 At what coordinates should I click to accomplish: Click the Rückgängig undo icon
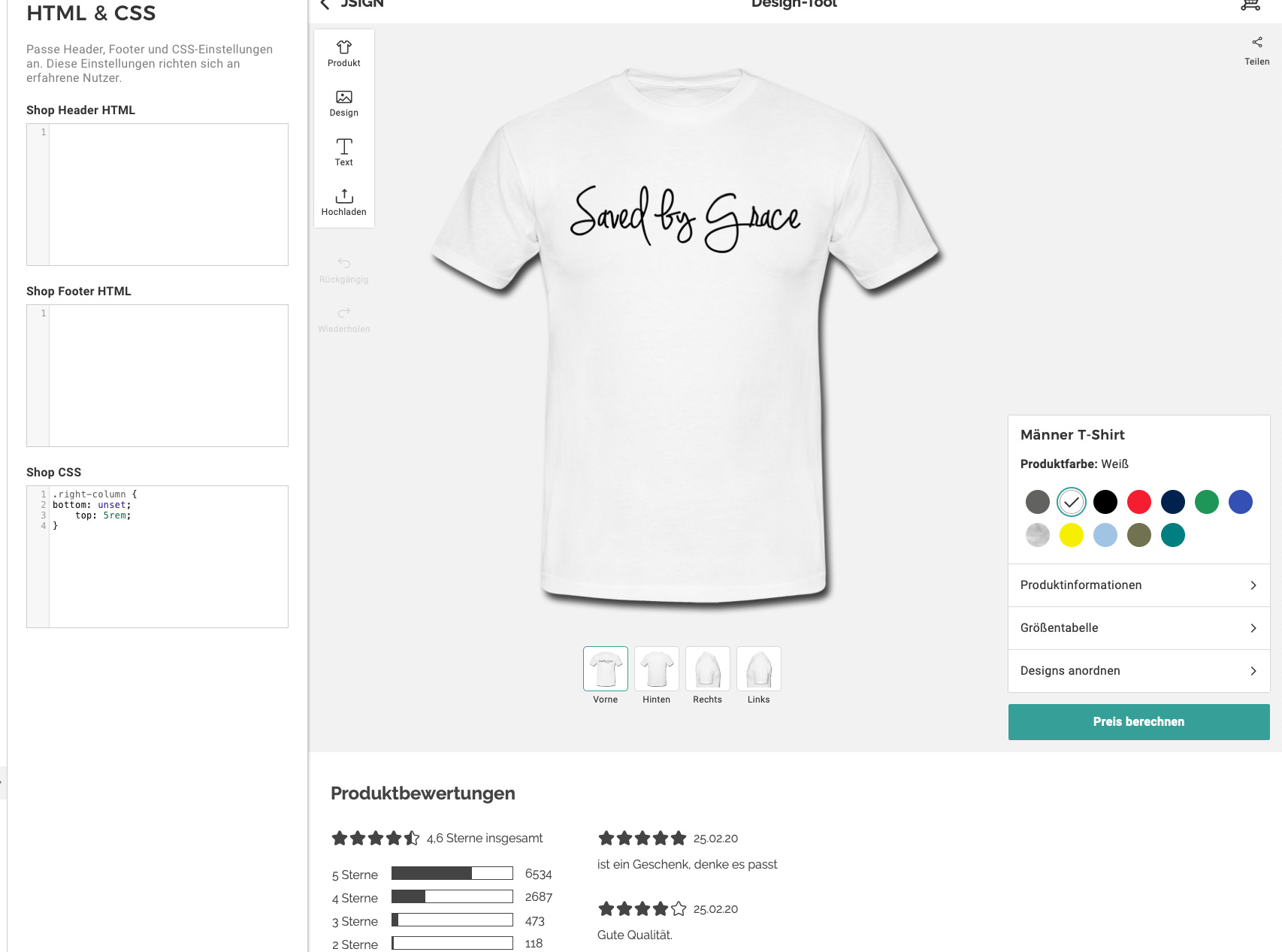pyautogui.click(x=343, y=264)
